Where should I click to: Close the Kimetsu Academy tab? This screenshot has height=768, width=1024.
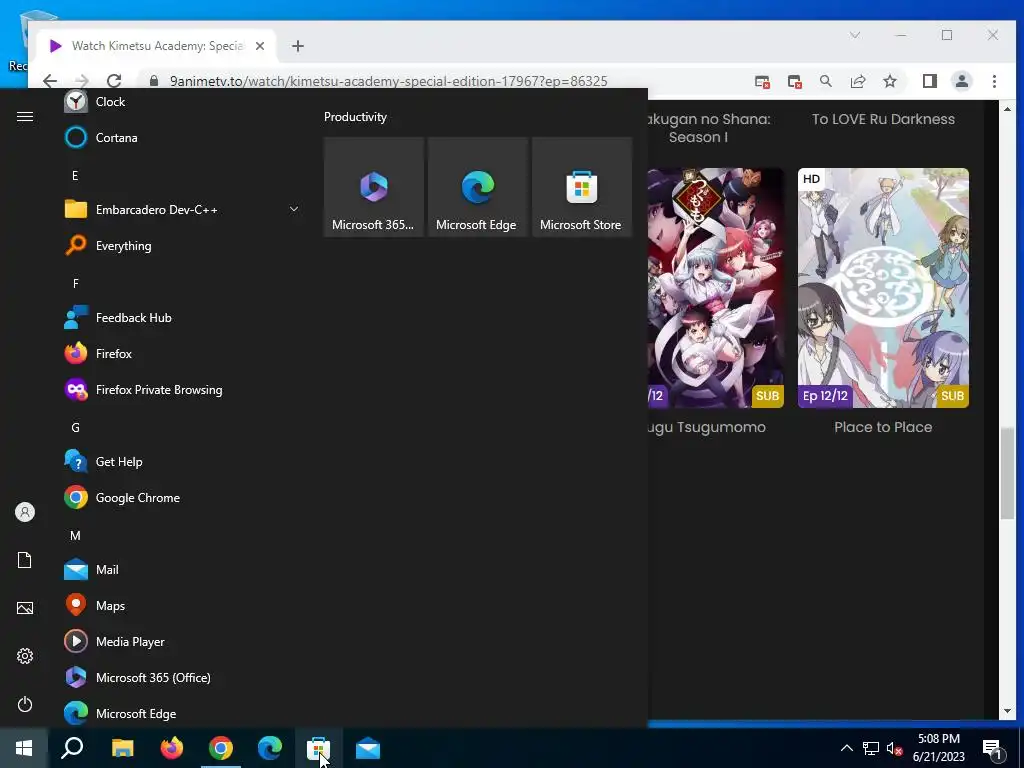pos(260,46)
